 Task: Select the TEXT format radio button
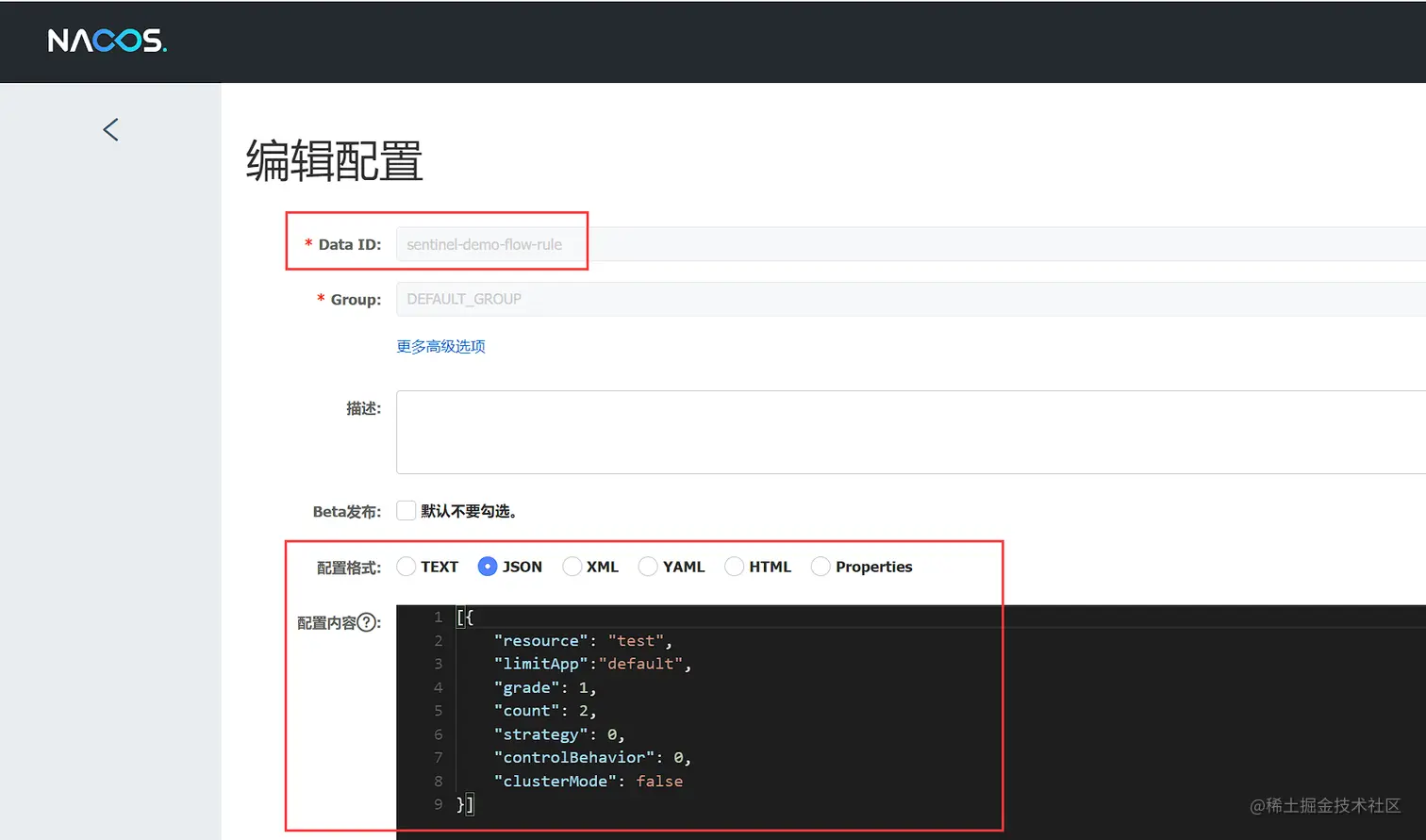click(406, 567)
